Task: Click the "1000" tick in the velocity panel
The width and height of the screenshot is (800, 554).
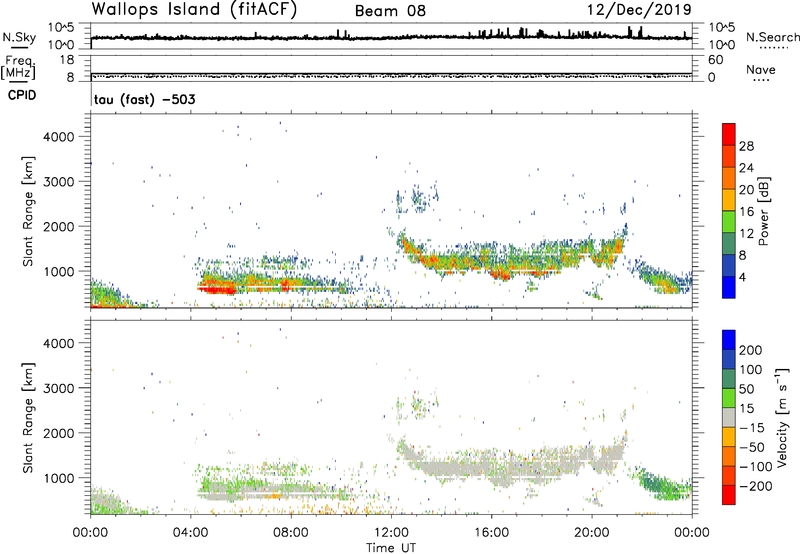Action: click(x=58, y=478)
